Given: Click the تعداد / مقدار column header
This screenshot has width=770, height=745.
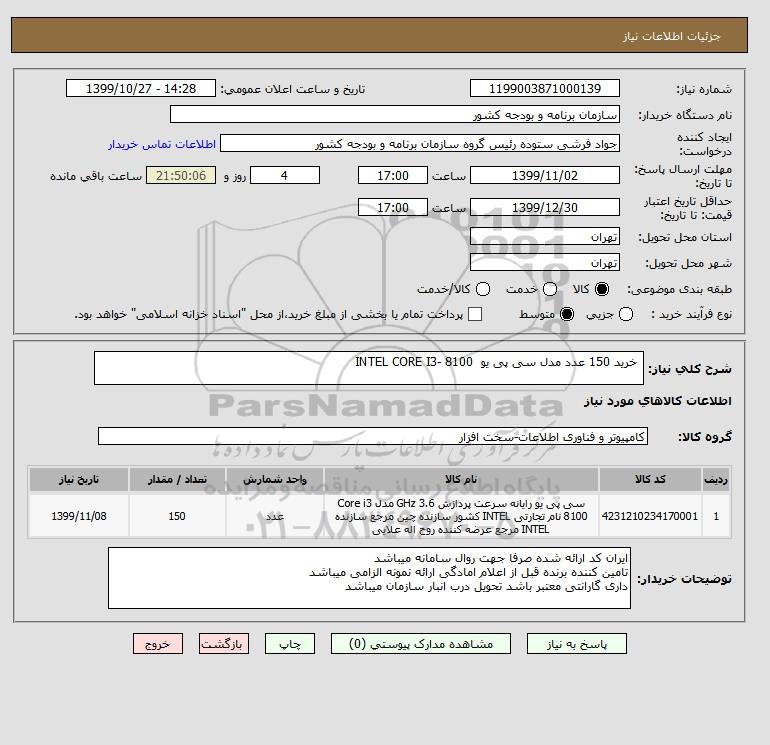Looking at the screenshot, I should pos(177,479).
